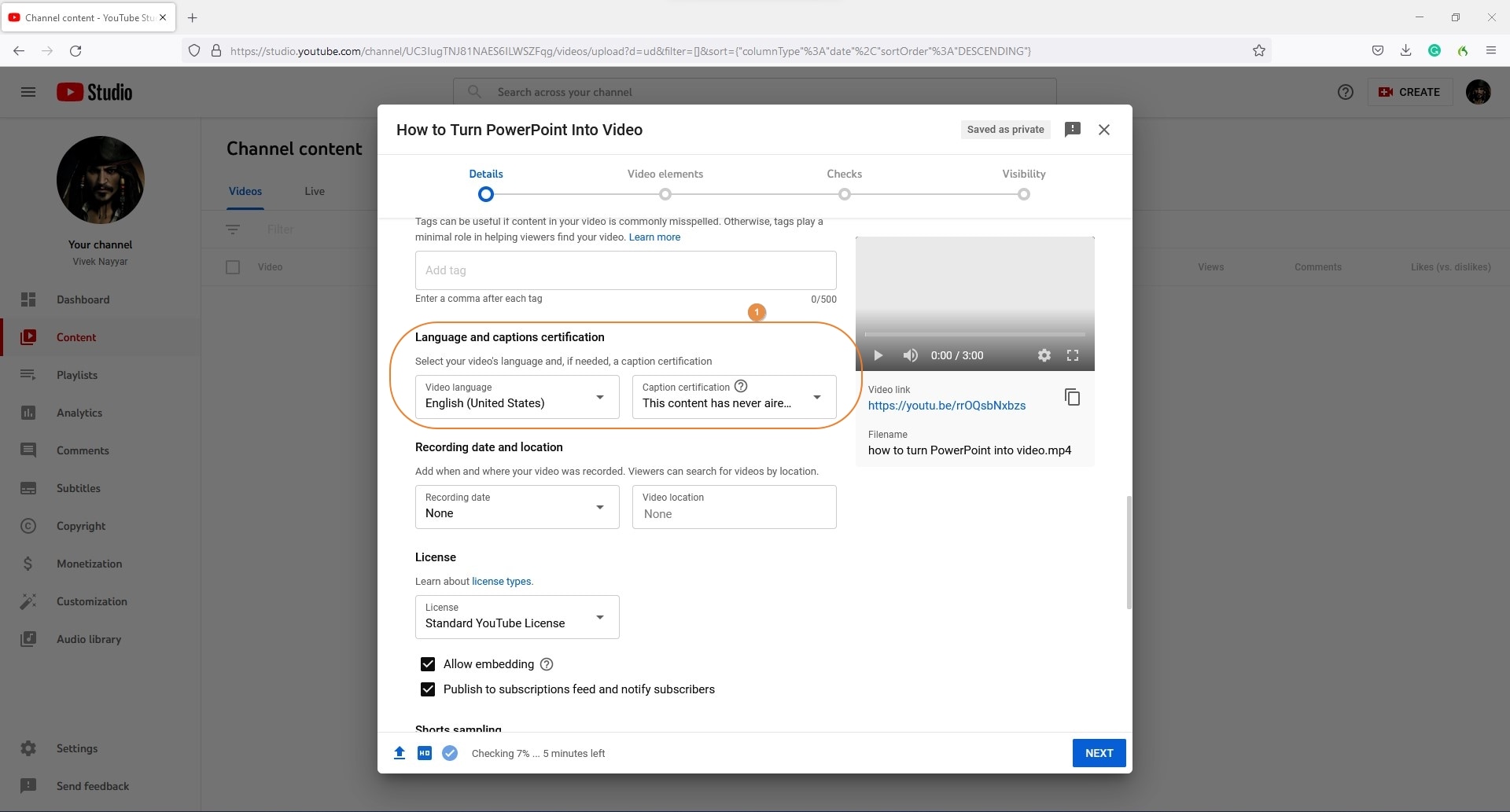Open Audio library in the sidebar
Viewport: 1510px width, 812px height.
click(101, 639)
